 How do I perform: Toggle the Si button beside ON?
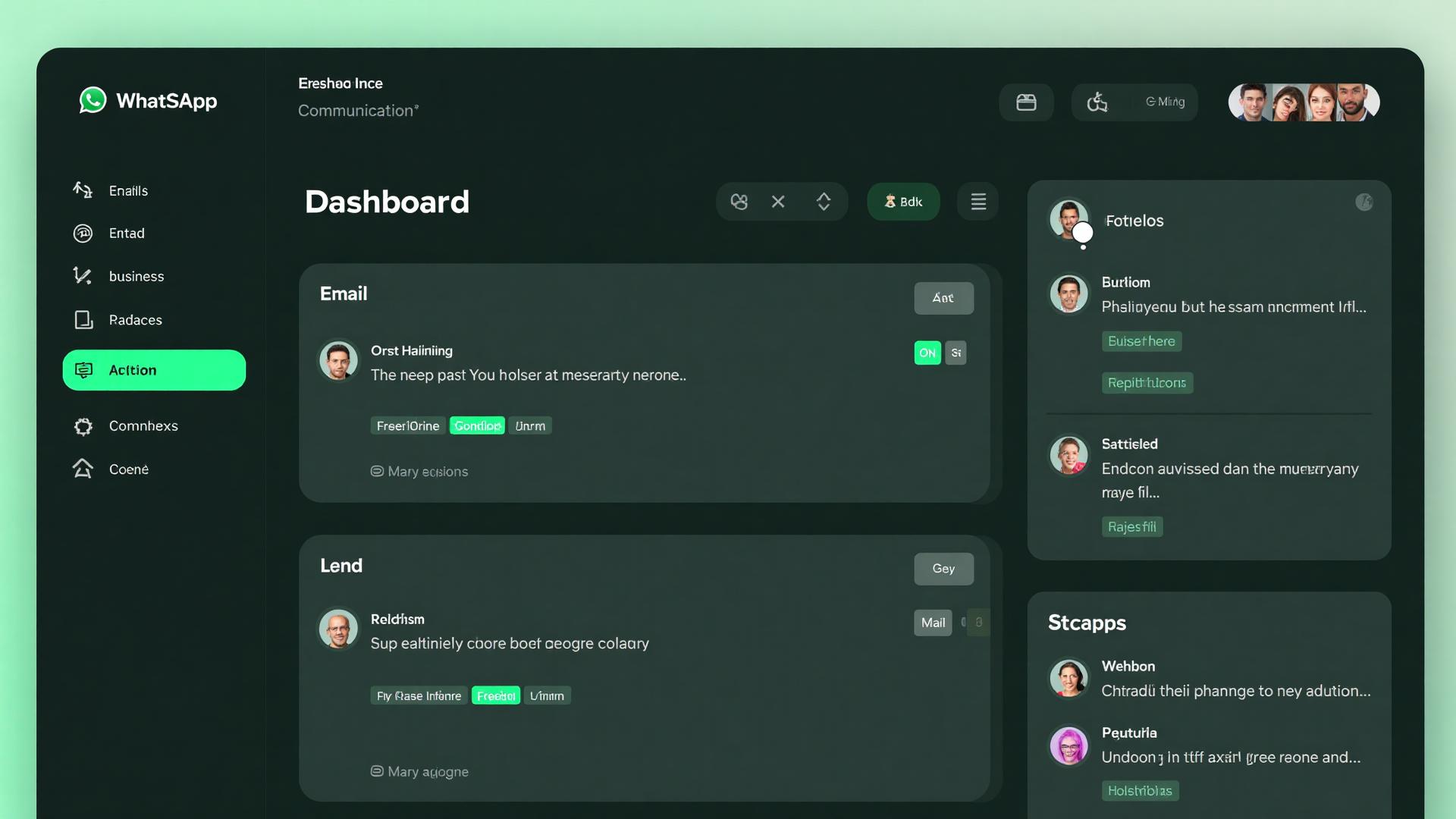click(x=955, y=353)
